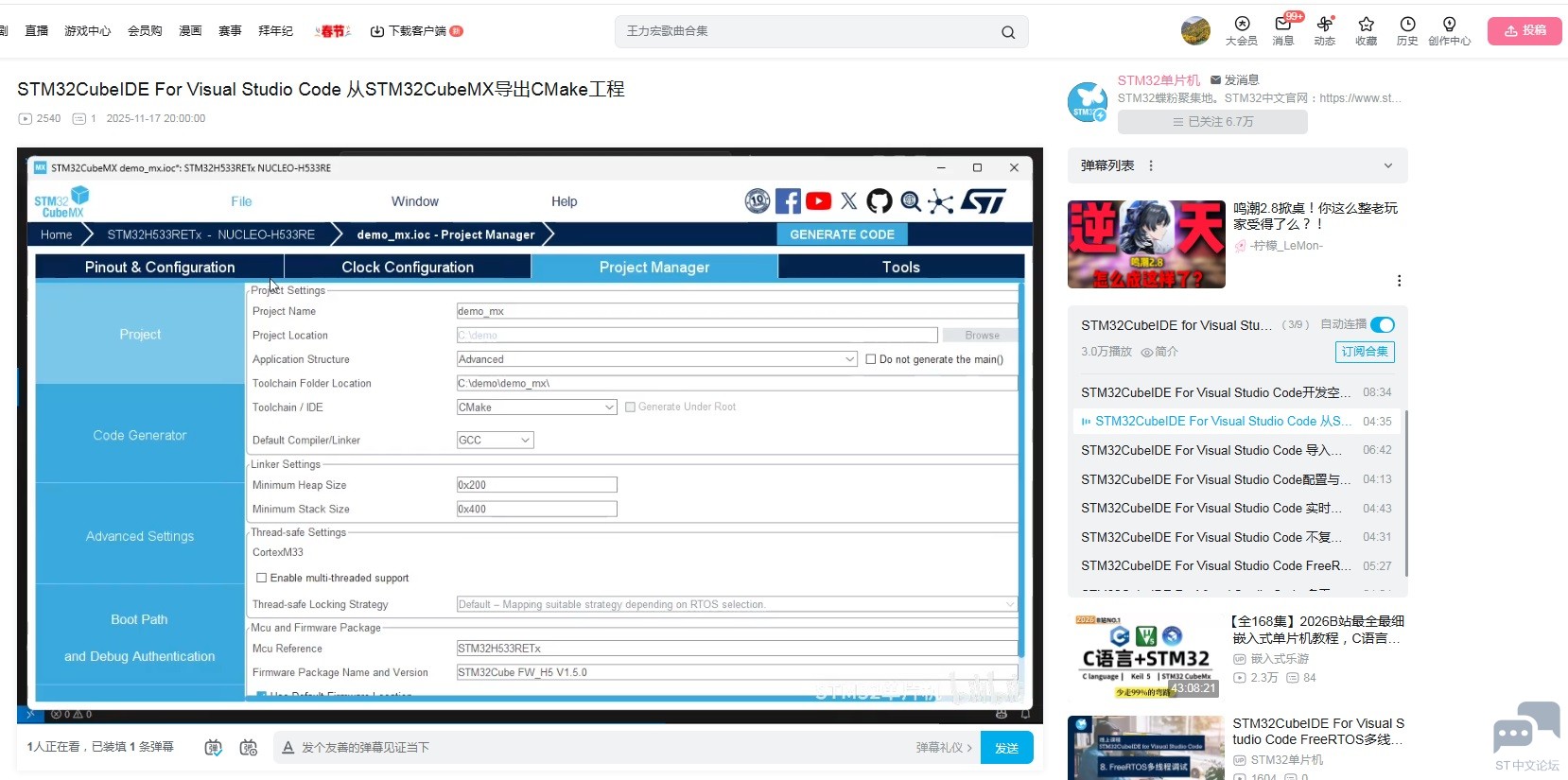This screenshot has width=1568, height=780.
Task: Click 发送 send danmaku button
Action: (1007, 748)
